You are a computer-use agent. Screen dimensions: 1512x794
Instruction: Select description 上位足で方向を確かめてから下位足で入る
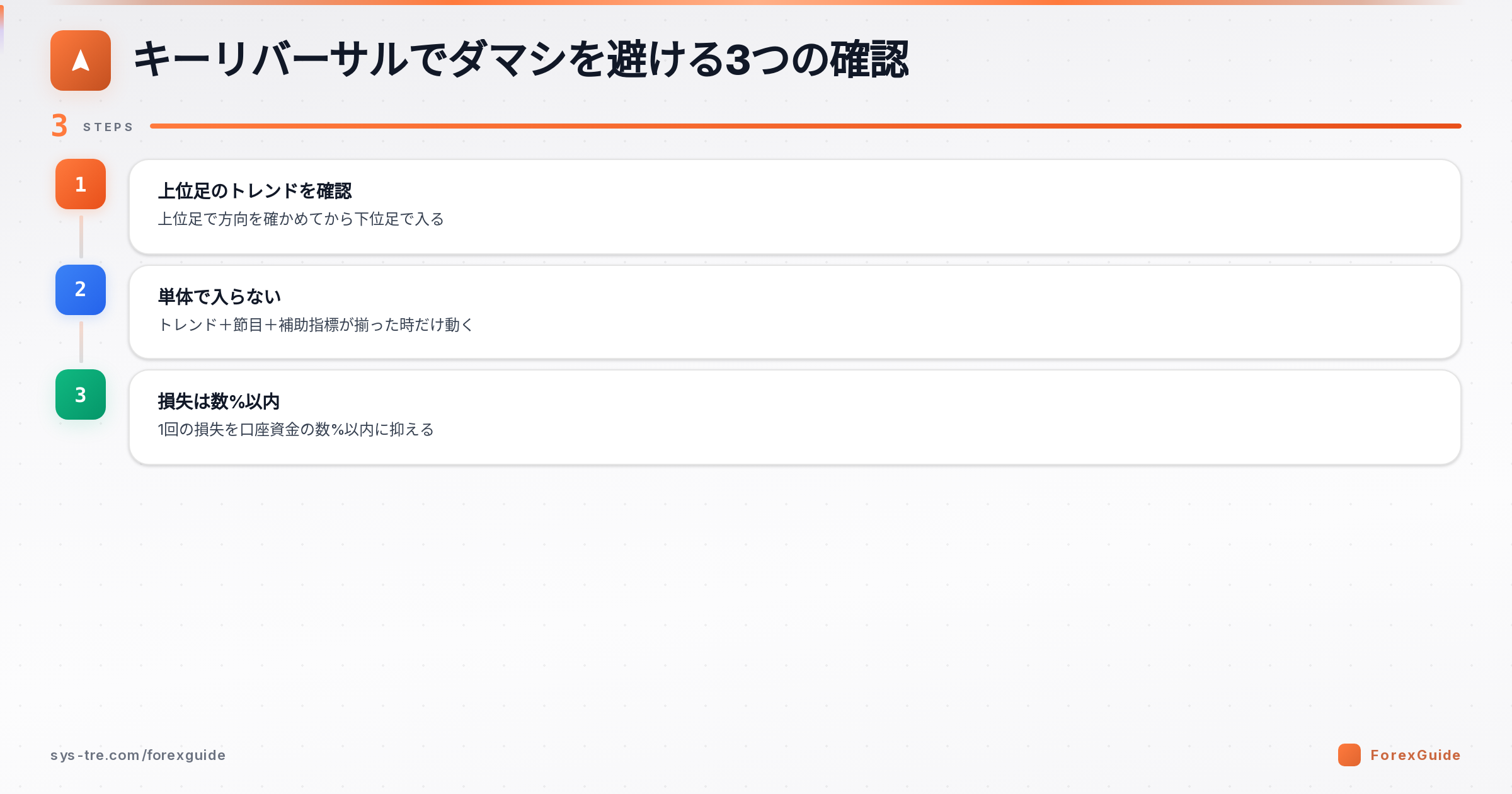click(x=301, y=219)
